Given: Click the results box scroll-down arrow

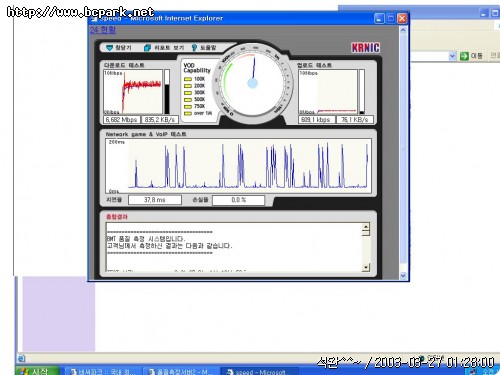Looking at the screenshot, I should [366, 267].
